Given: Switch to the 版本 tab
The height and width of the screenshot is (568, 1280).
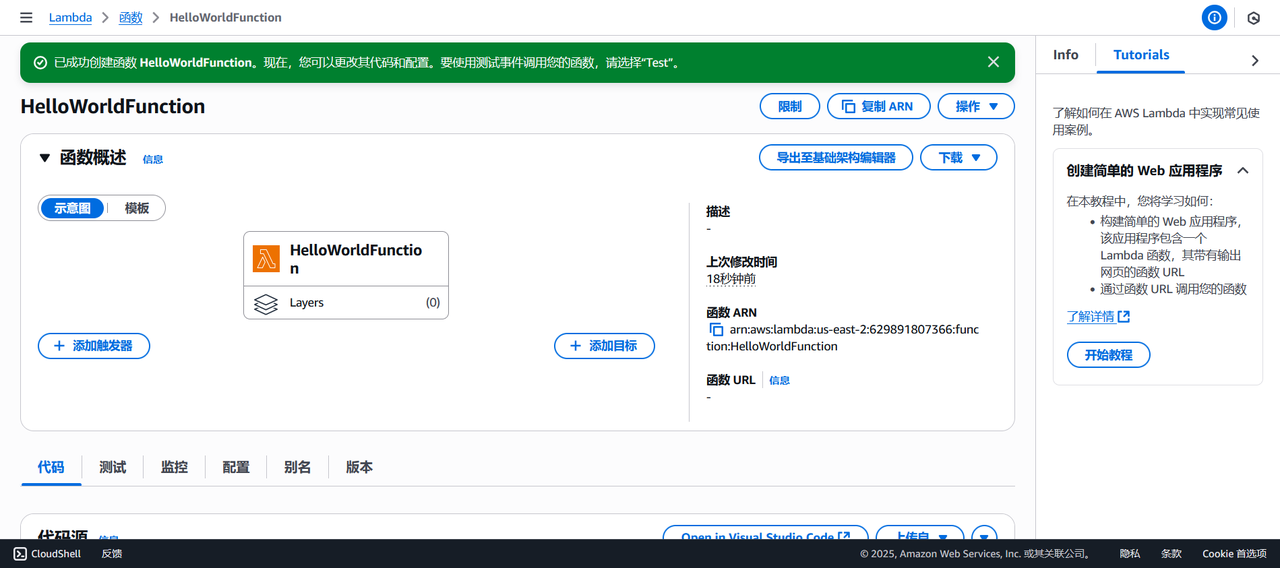Looking at the screenshot, I should tap(359, 467).
